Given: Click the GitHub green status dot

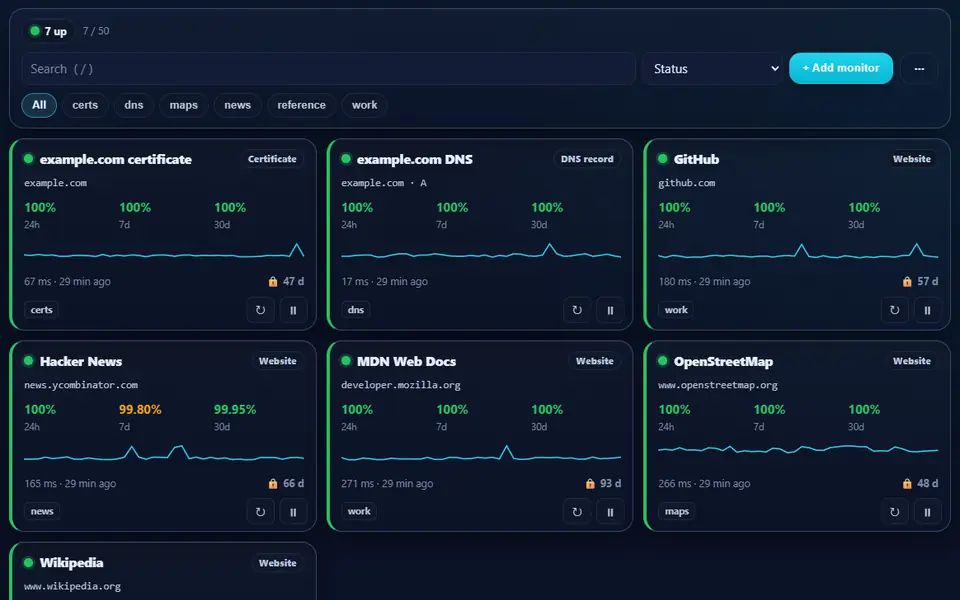Looking at the screenshot, I should click(662, 159).
